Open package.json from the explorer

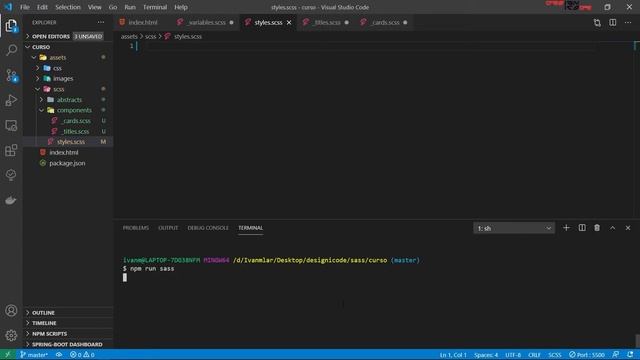(68, 163)
